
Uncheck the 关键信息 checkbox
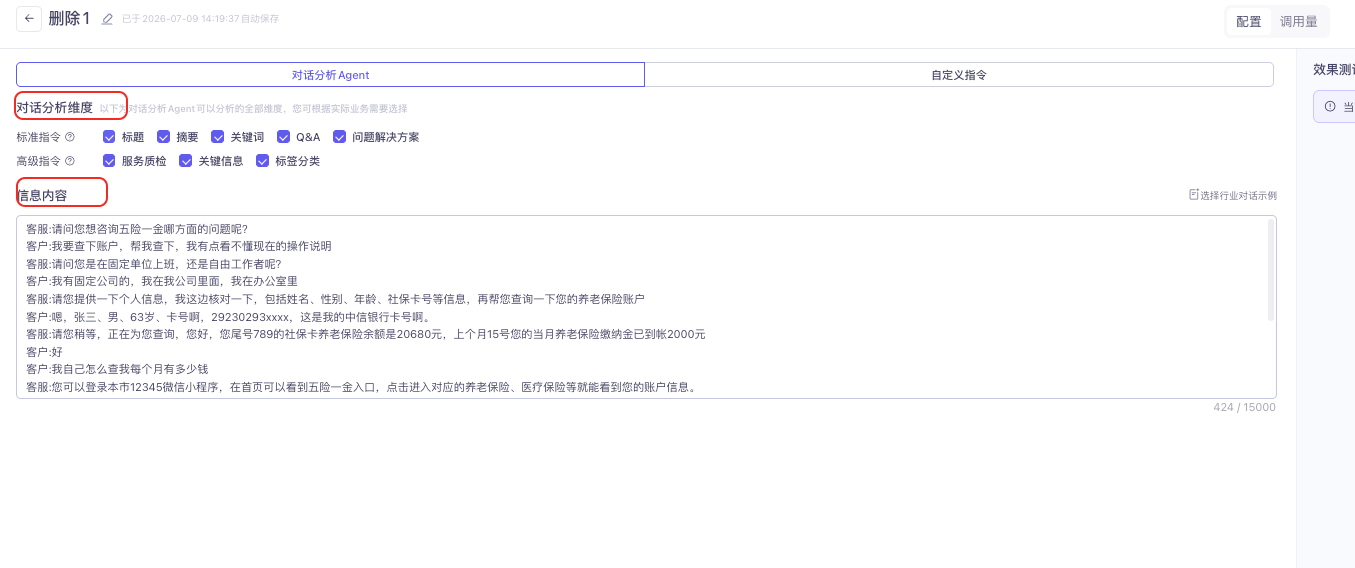pyautogui.click(x=185, y=161)
